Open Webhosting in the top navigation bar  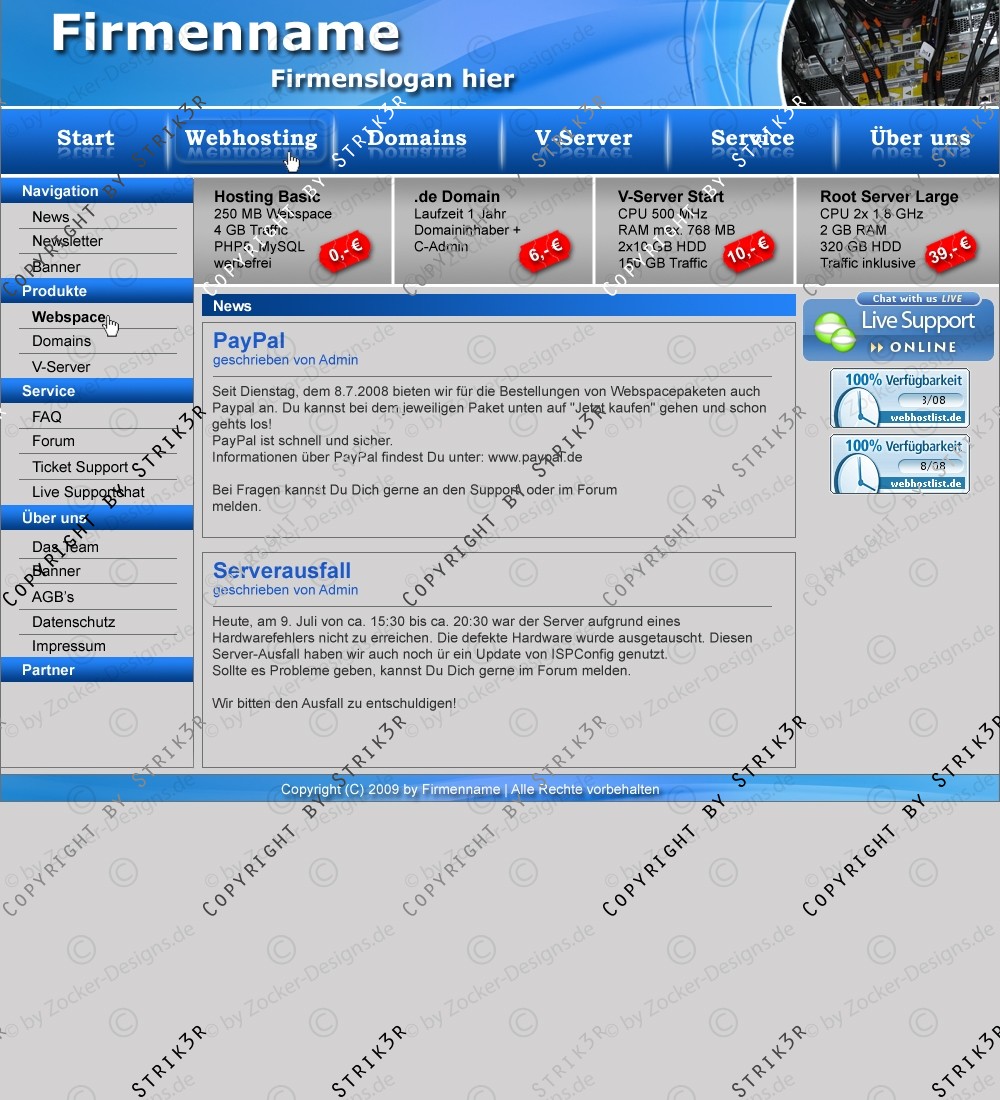point(250,139)
